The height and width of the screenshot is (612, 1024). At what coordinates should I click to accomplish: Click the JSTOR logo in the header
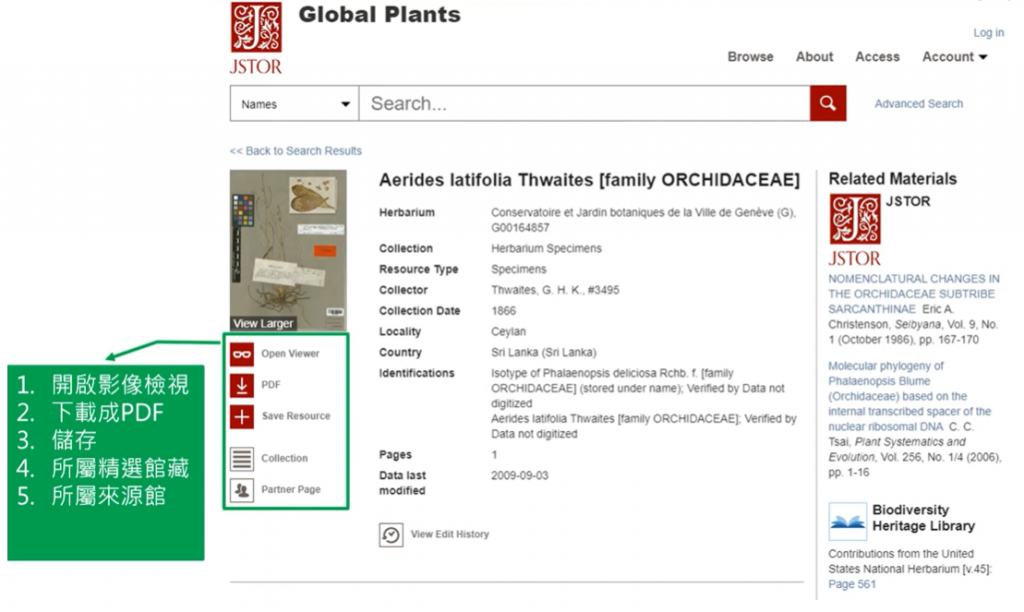(256, 38)
